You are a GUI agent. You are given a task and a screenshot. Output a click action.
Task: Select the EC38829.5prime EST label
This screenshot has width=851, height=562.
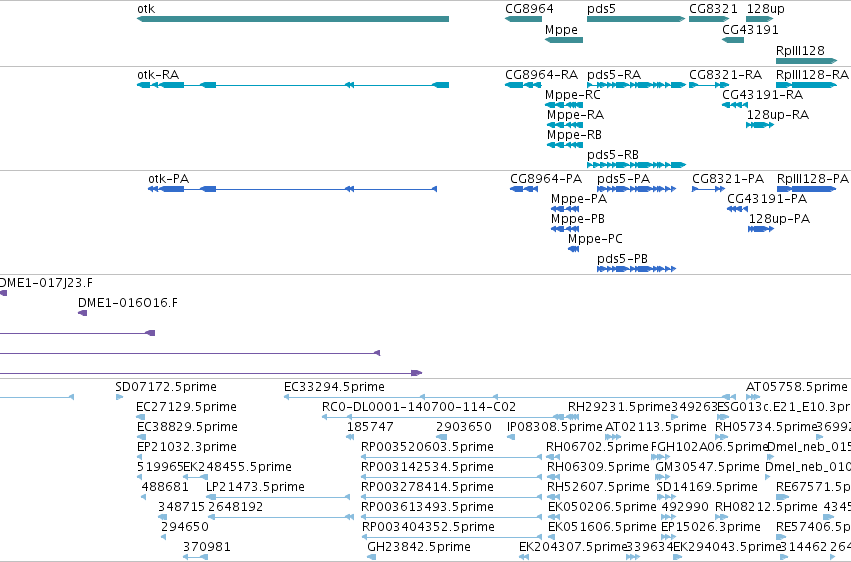(187, 427)
